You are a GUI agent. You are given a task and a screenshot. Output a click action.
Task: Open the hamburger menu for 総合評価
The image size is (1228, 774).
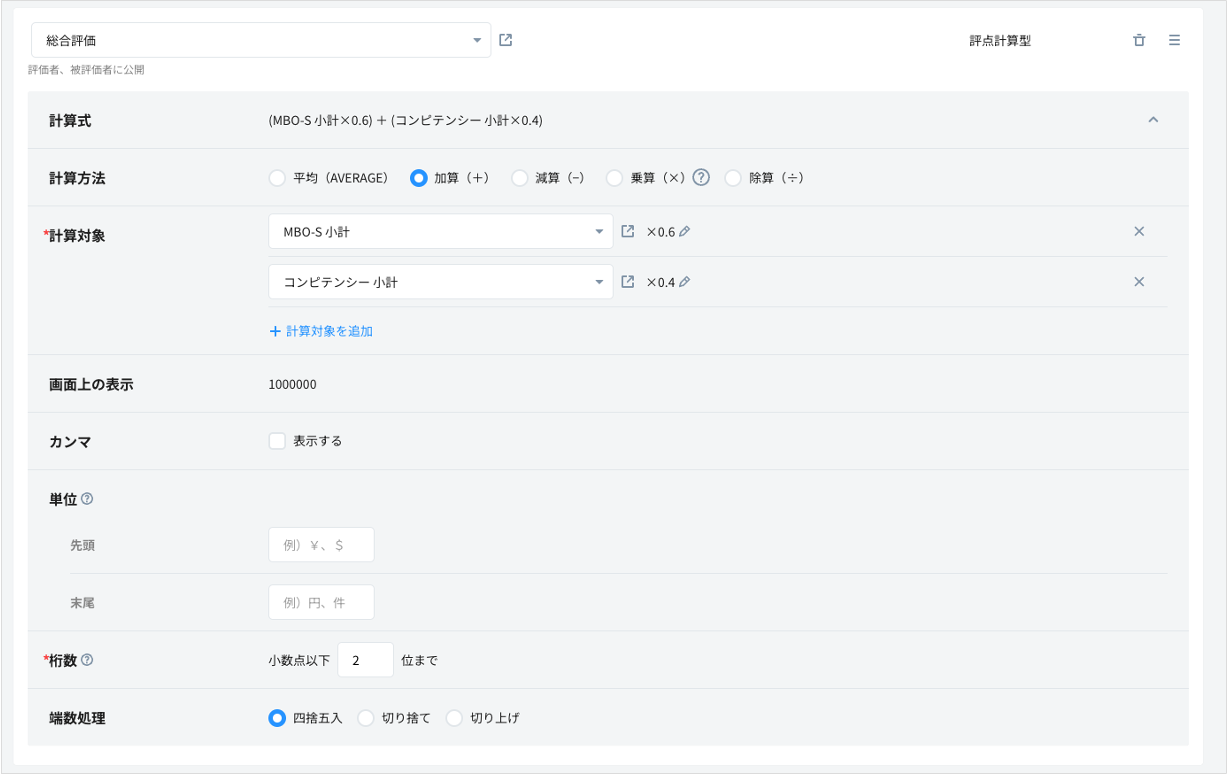coord(1174,40)
